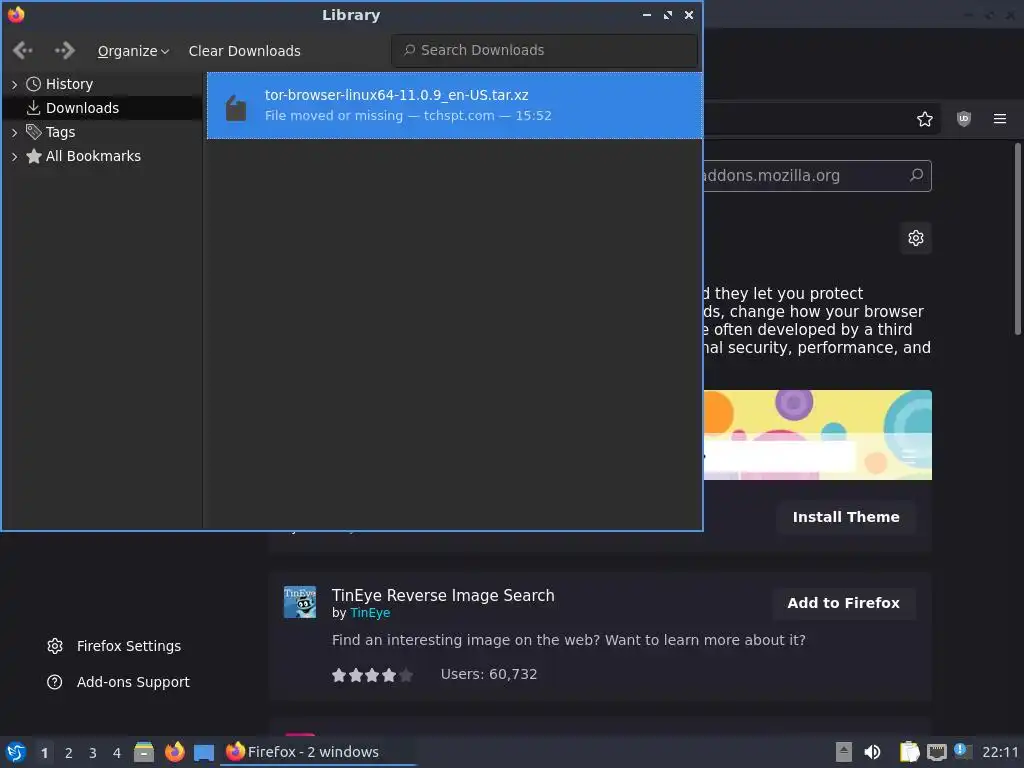Expand the All Bookmarks tree node

(14, 157)
